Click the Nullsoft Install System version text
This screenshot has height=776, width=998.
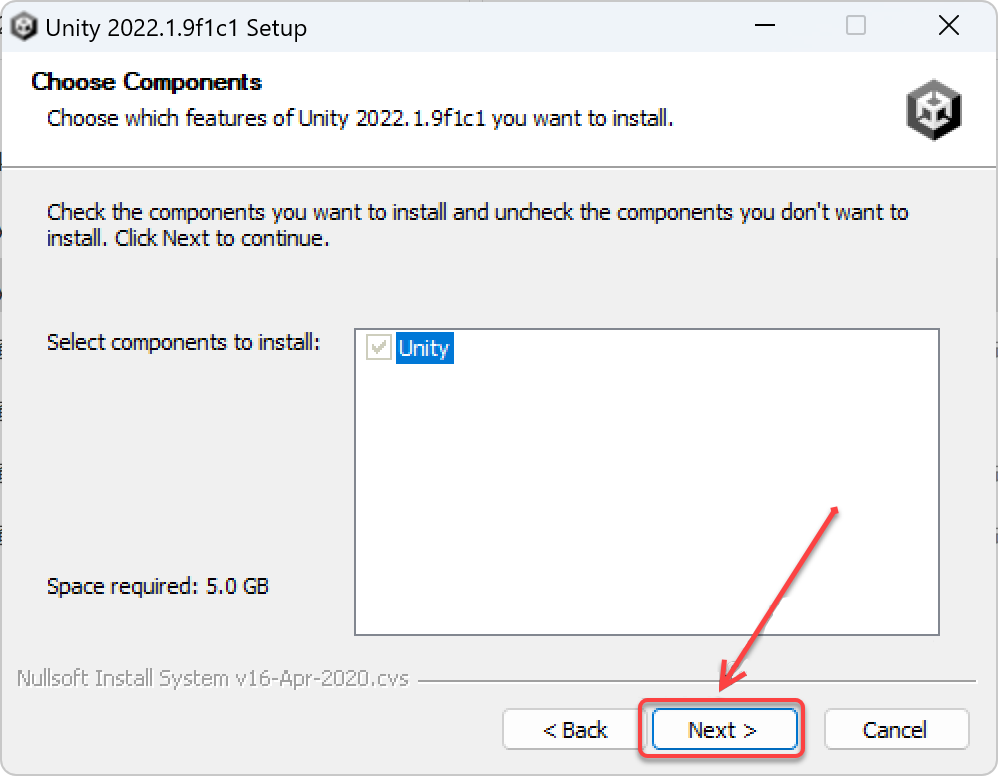(213, 678)
